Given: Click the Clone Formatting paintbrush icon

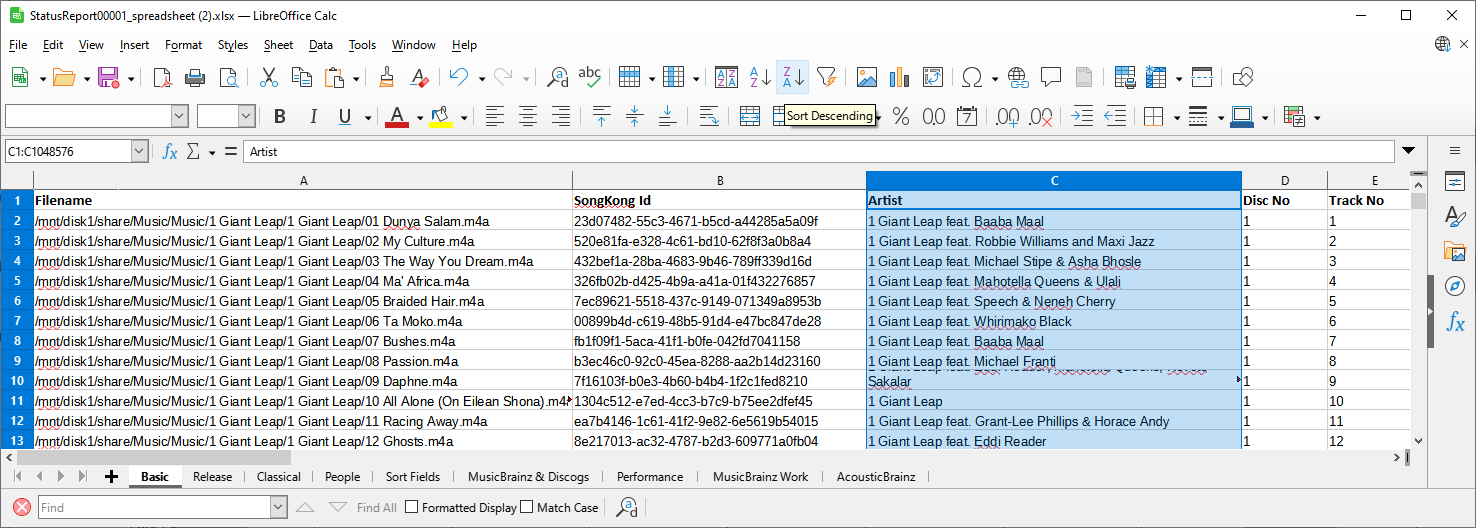Looking at the screenshot, I should coord(387,77).
